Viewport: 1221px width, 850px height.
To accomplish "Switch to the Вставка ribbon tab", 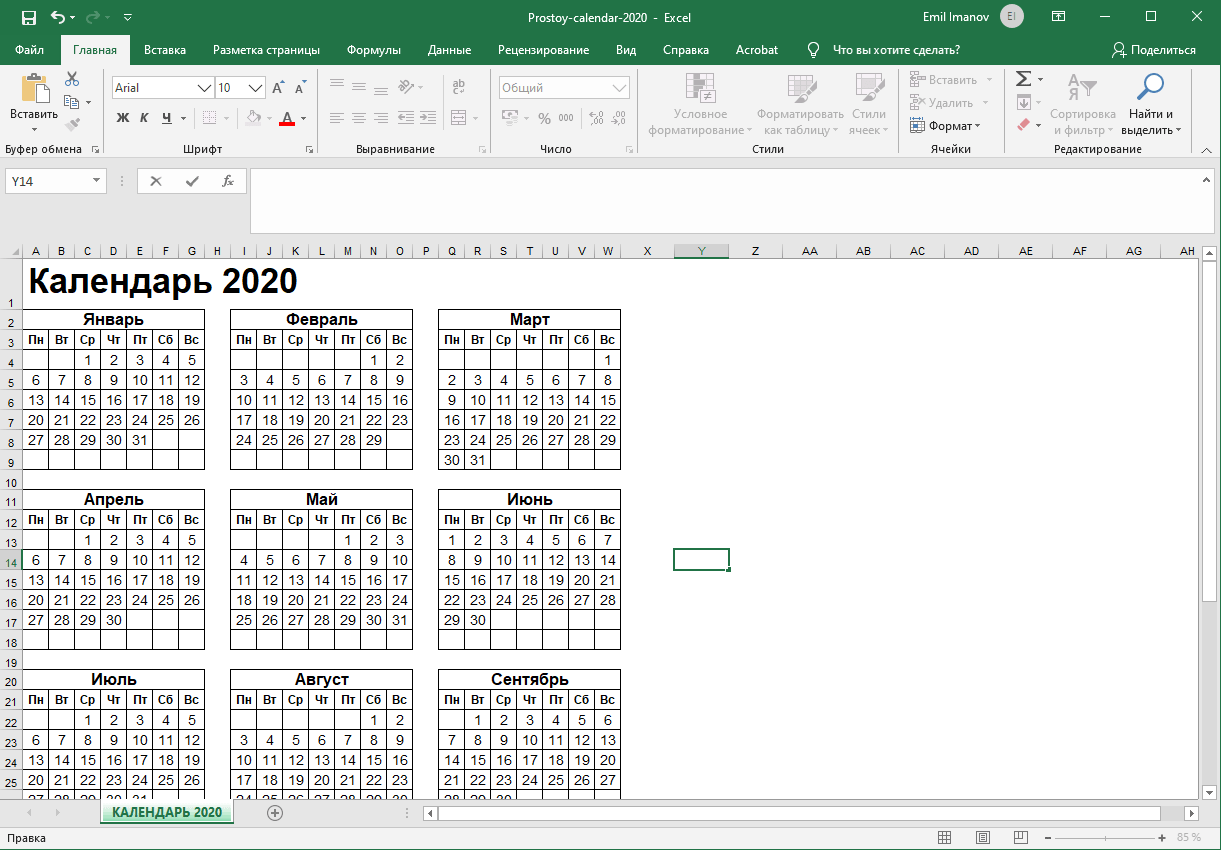I will [x=165, y=50].
